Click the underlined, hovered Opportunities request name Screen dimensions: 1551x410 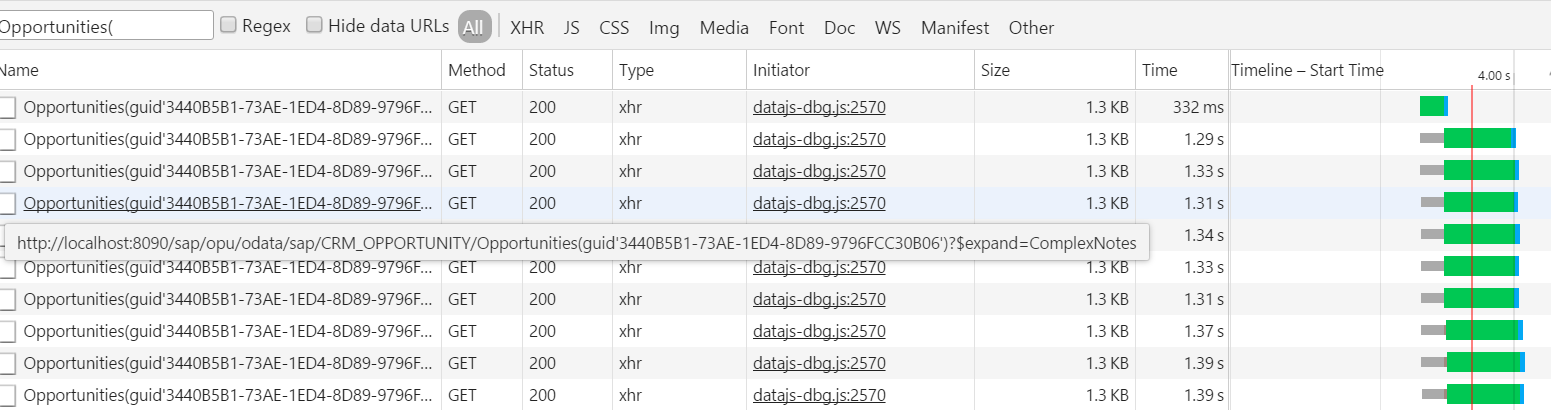229,203
